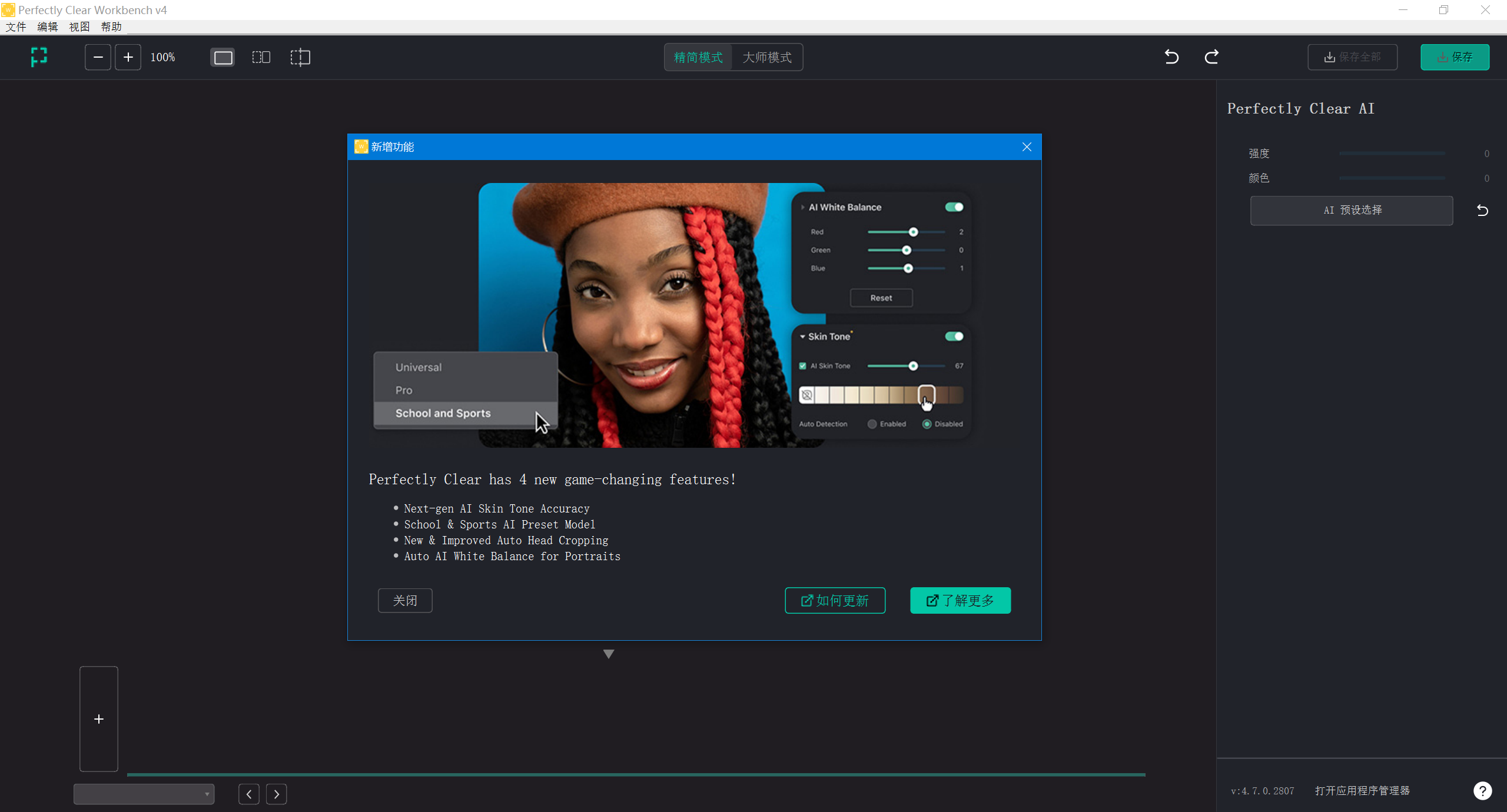
Task: Click the redo arrow in toolbar
Action: point(1211,57)
